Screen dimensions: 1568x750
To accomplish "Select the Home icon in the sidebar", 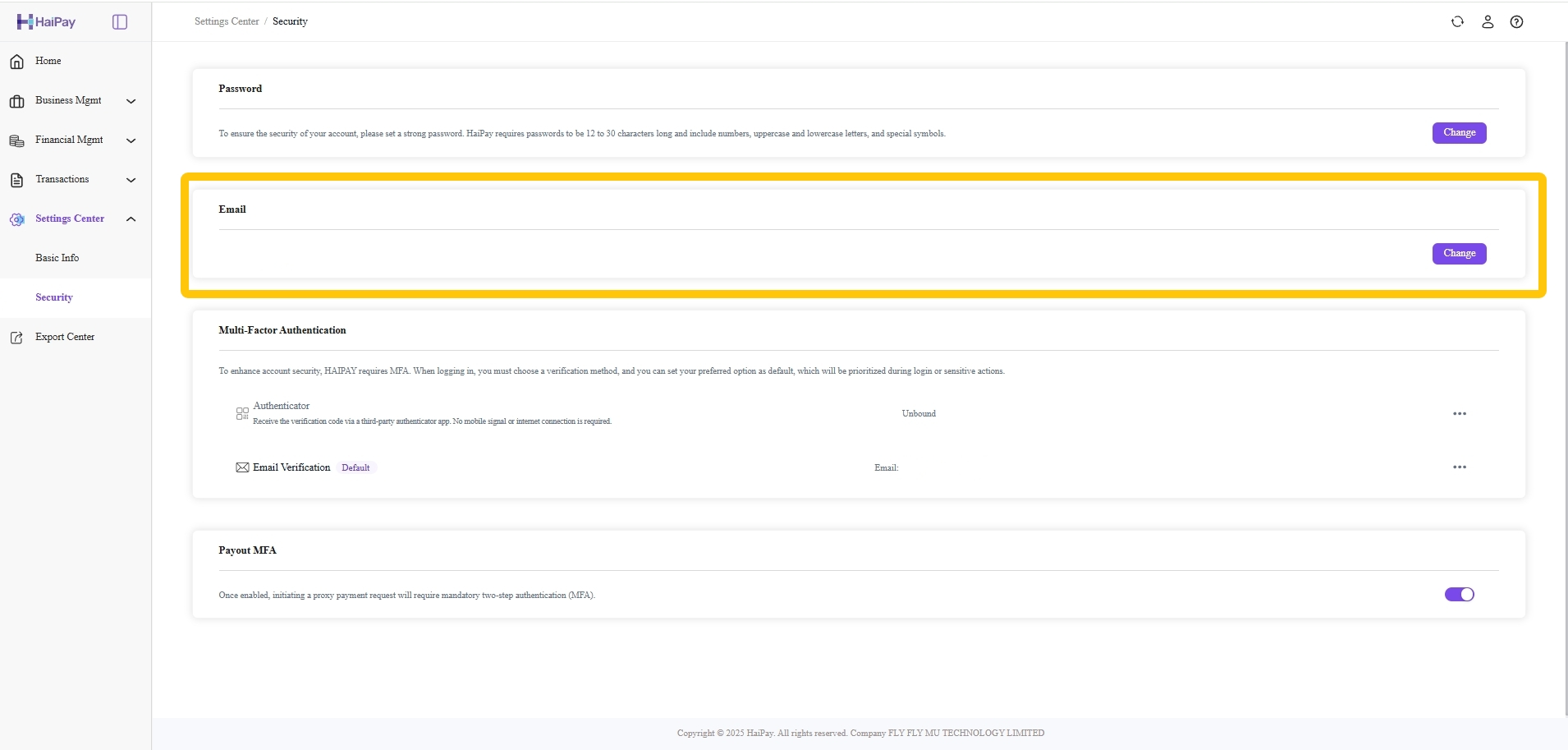I will pyautogui.click(x=17, y=61).
